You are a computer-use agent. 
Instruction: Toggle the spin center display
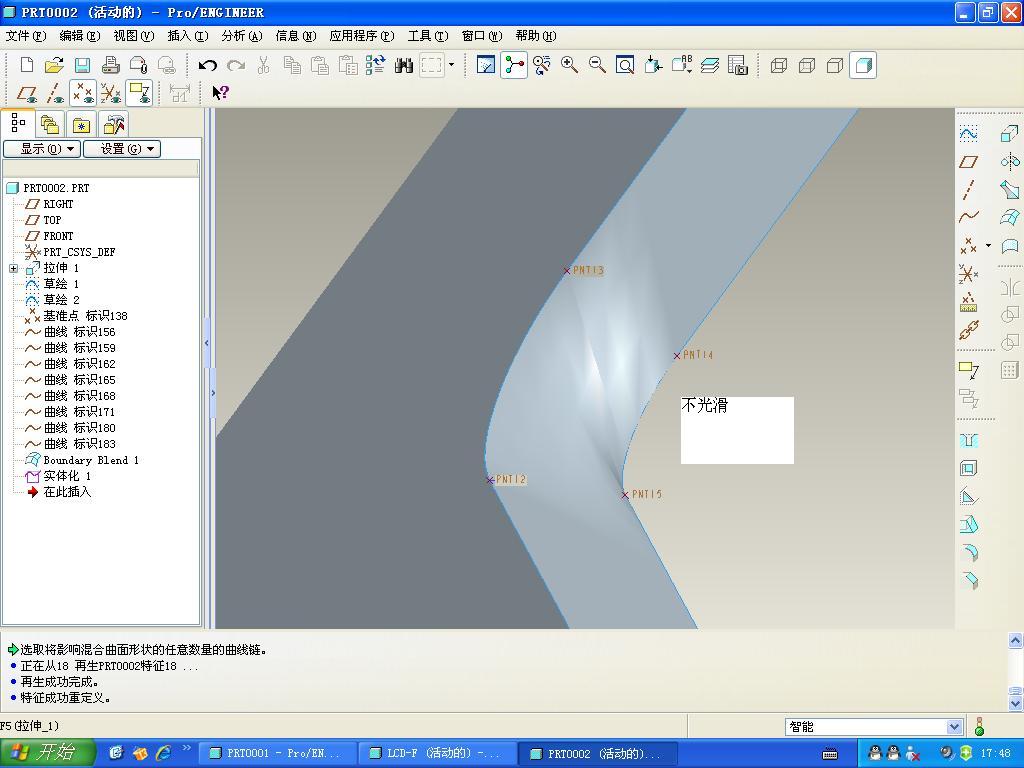pos(514,65)
